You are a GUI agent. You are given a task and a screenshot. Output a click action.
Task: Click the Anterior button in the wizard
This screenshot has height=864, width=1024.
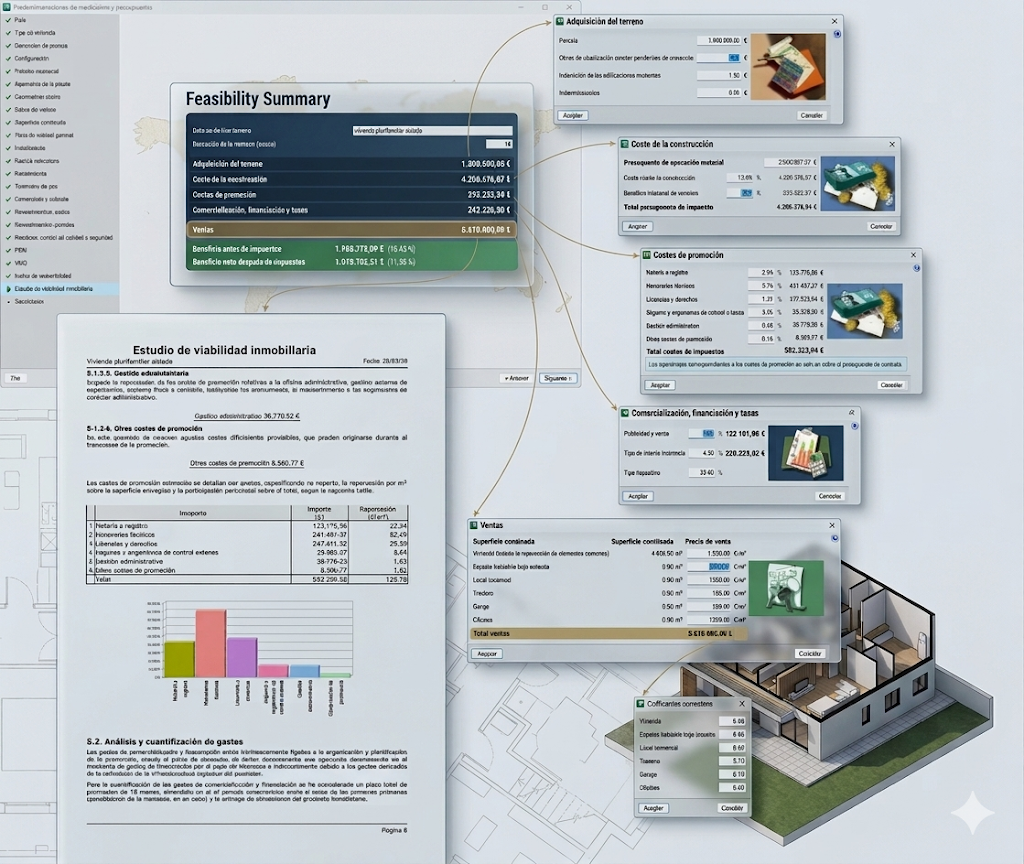coord(517,378)
